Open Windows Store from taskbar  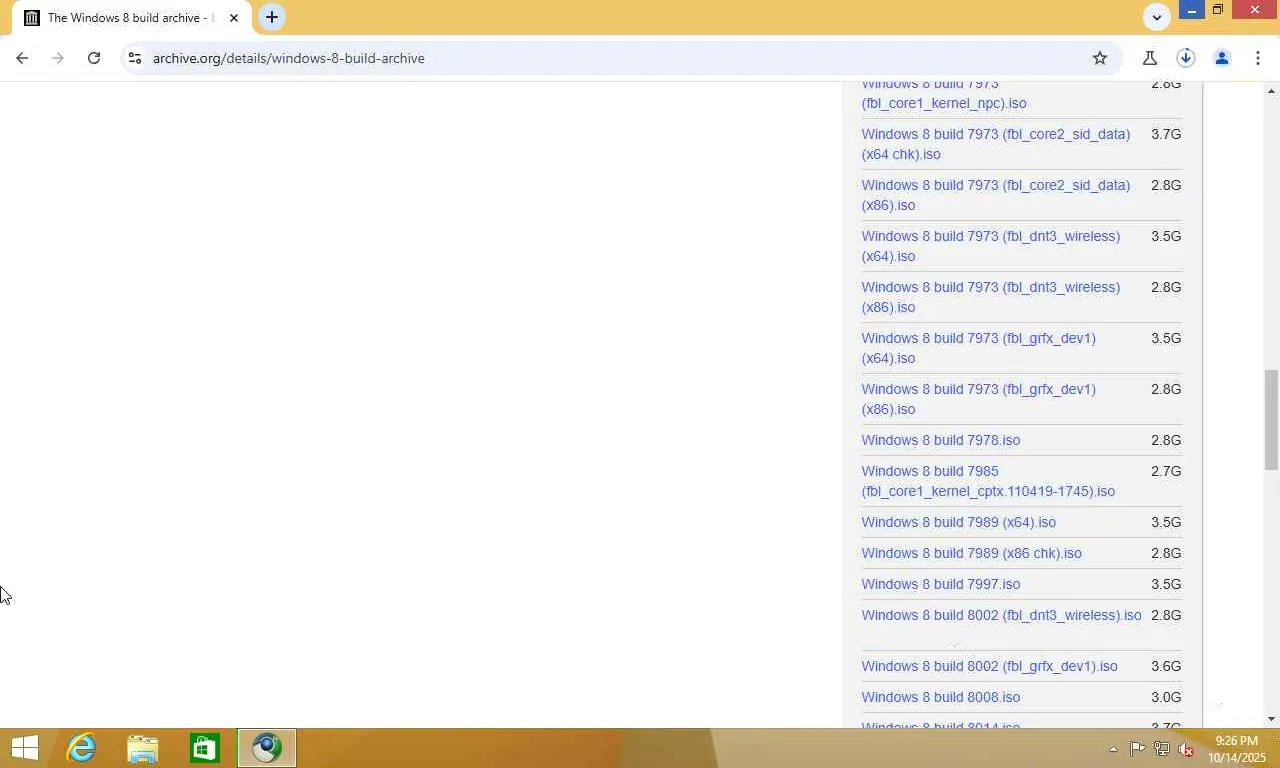[x=205, y=748]
